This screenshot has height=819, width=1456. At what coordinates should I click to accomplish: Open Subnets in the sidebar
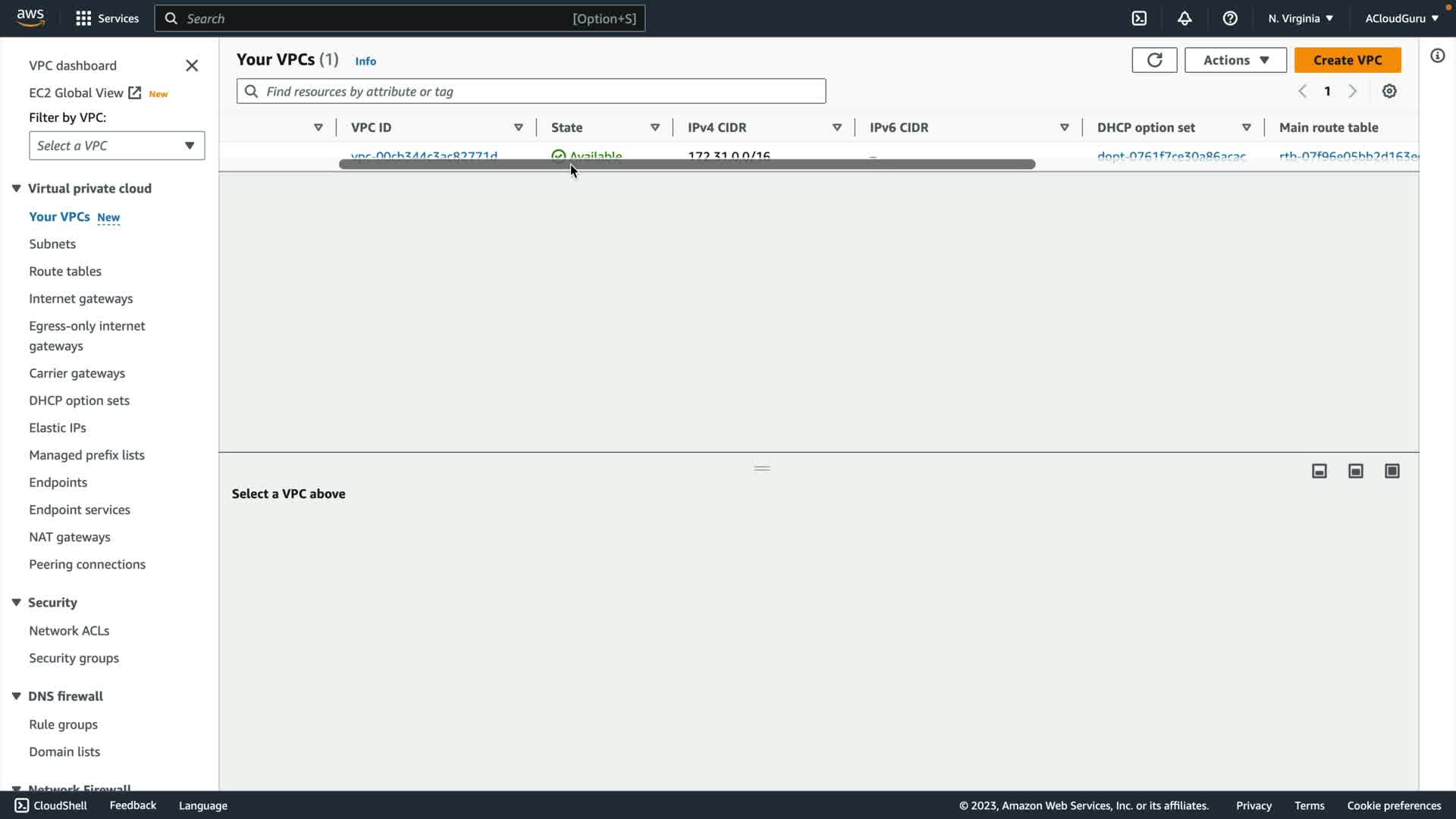pyautogui.click(x=52, y=244)
